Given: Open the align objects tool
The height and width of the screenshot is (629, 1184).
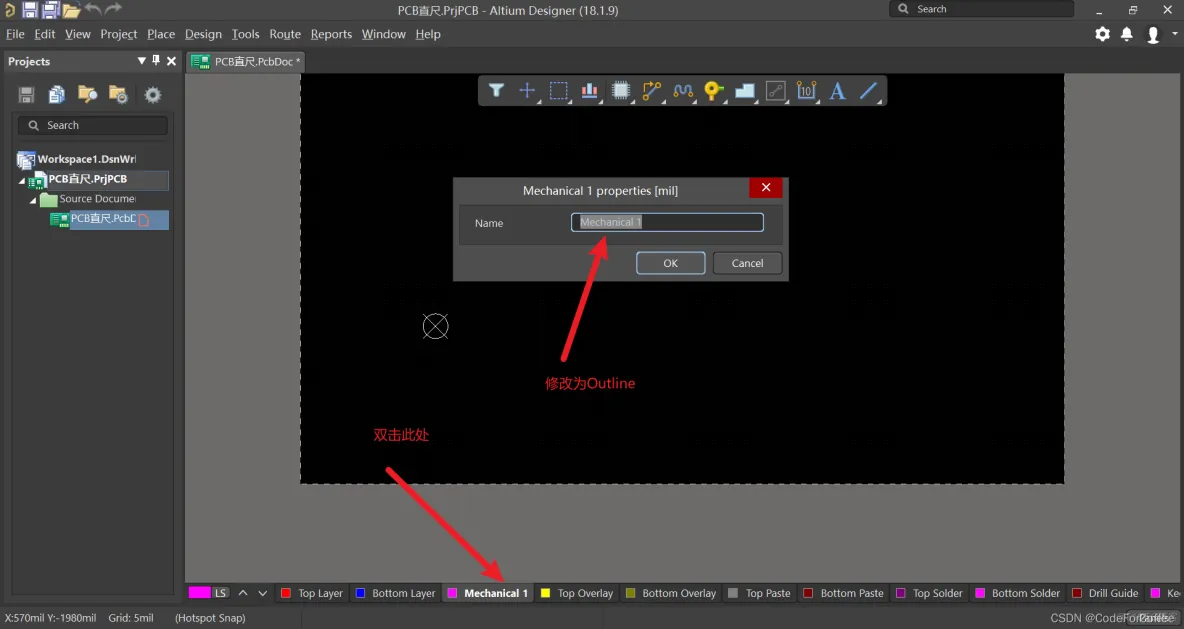Looking at the screenshot, I should coord(589,91).
